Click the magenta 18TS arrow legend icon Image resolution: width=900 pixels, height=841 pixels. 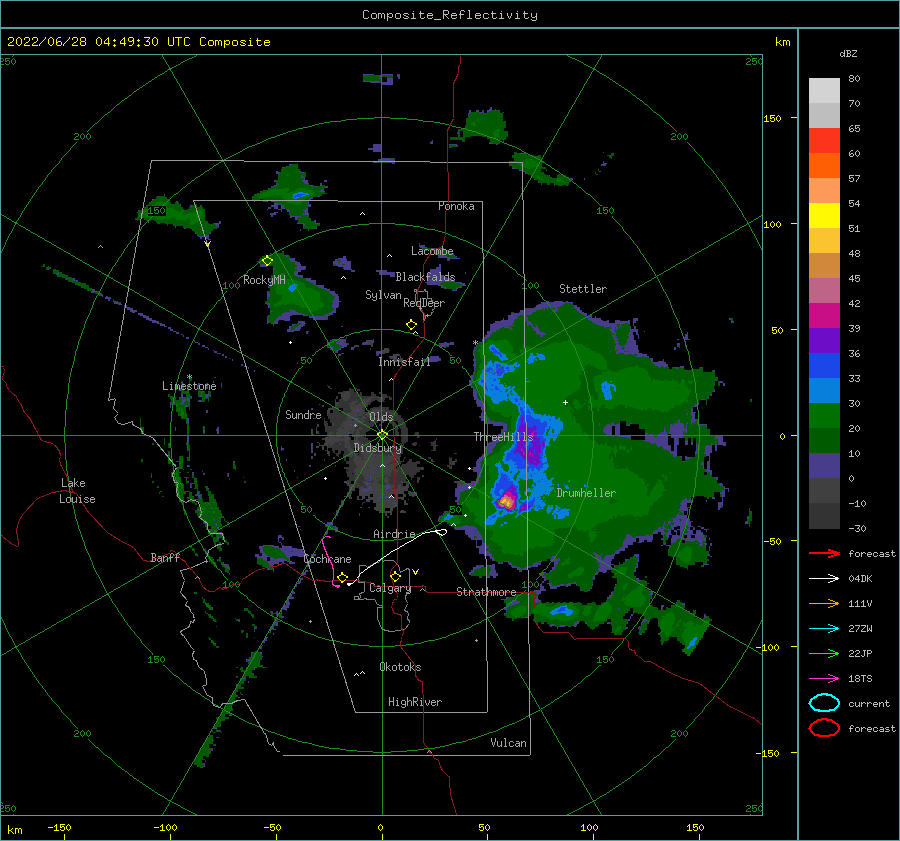point(824,679)
